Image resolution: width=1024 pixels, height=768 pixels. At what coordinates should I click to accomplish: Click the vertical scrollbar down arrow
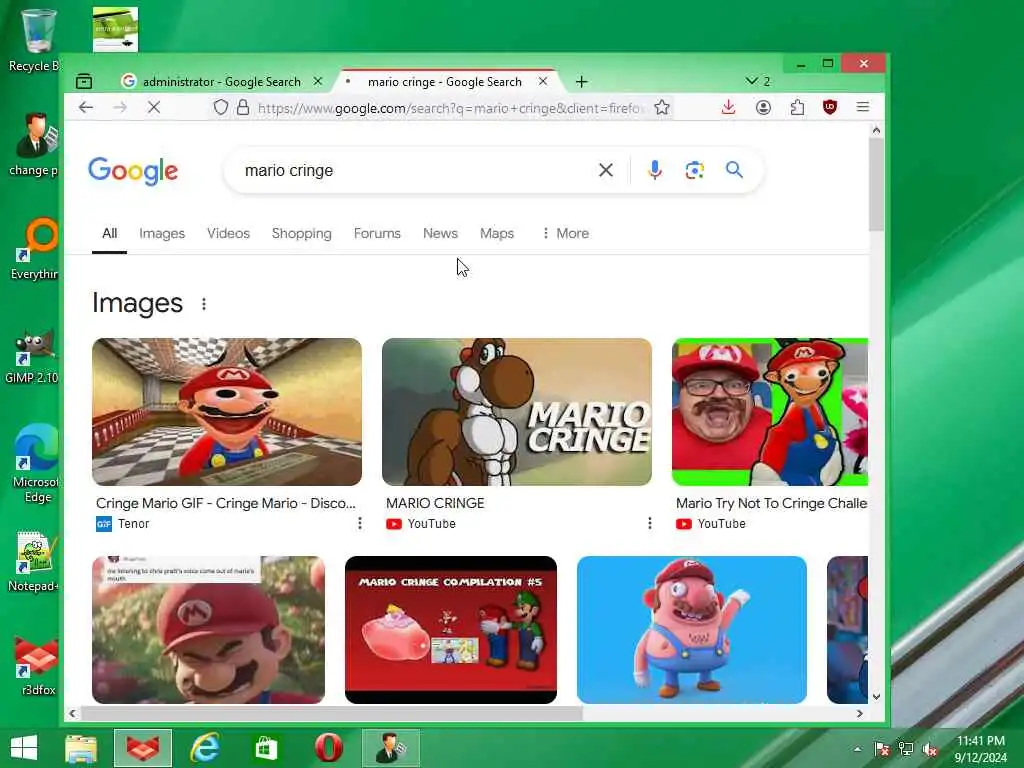point(876,697)
